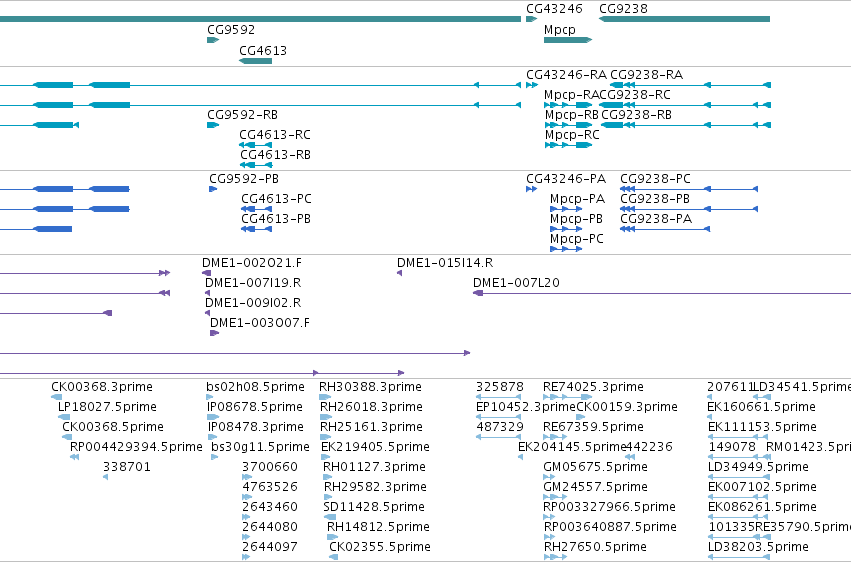
Task: Click the RE67359.5prime EST label
Action: [x=593, y=427]
